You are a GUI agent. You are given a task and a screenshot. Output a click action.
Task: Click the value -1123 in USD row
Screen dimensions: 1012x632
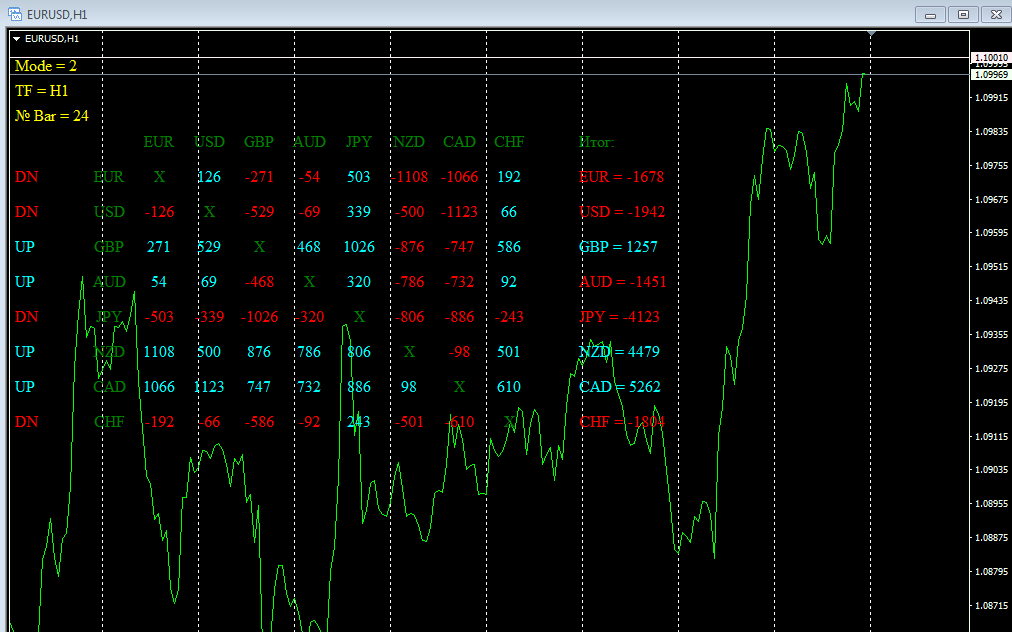pyautogui.click(x=459, y=212)
